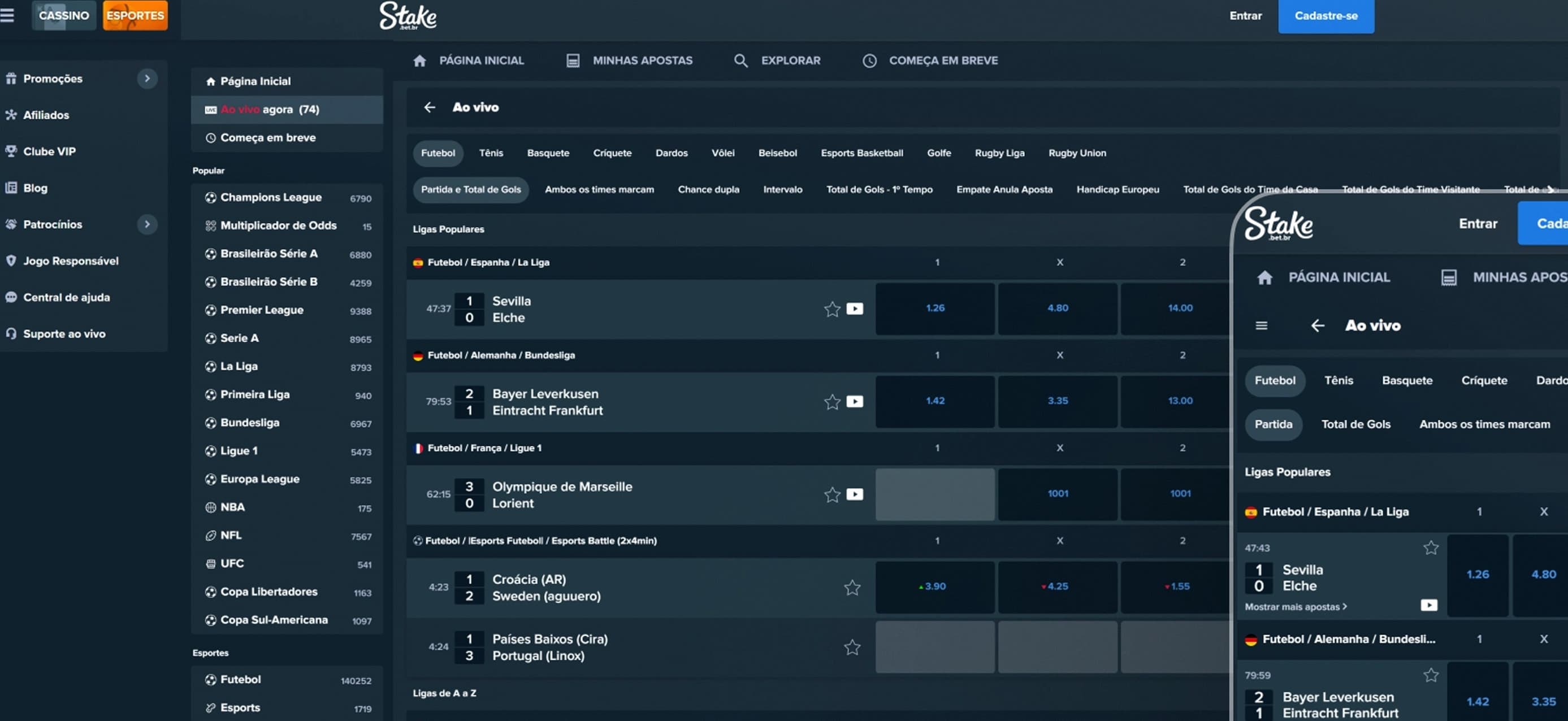This screenshot has width=1568, height=721.
Task: Click the home icon beside PÁGINA INICIAL in main nav
Action: point(419,61)
